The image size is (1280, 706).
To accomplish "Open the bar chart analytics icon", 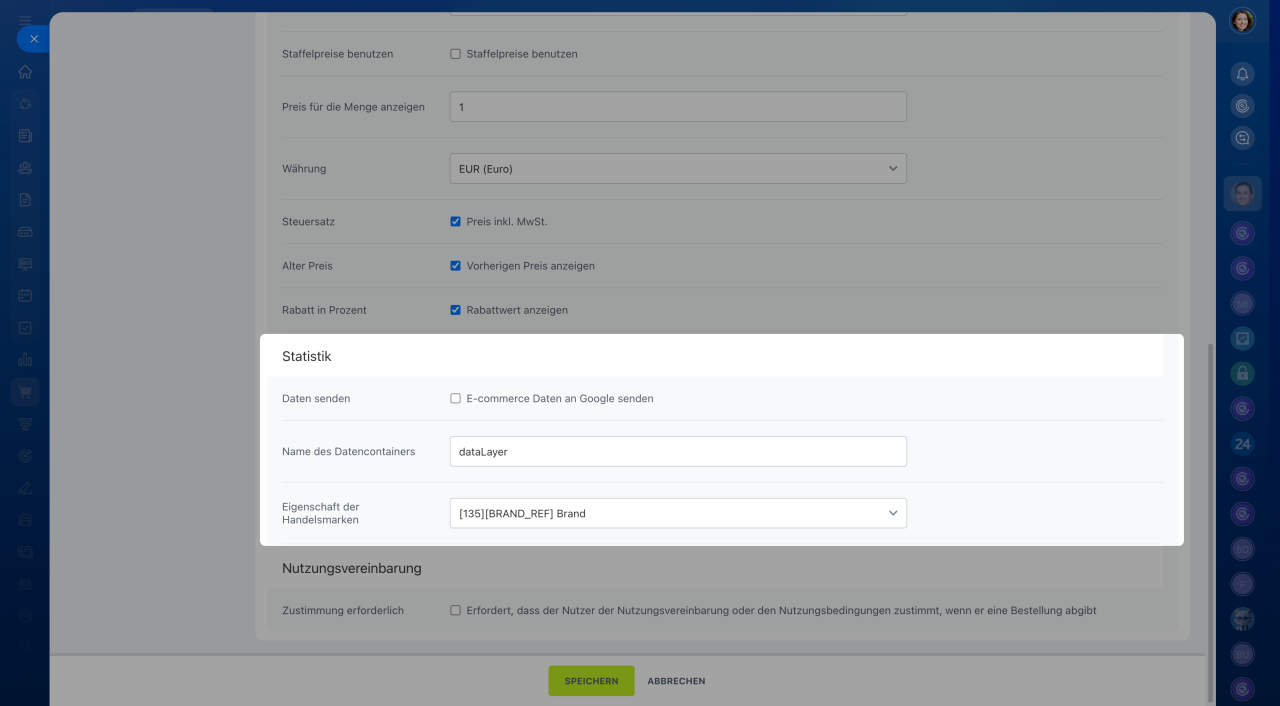I will click(25, 360).
